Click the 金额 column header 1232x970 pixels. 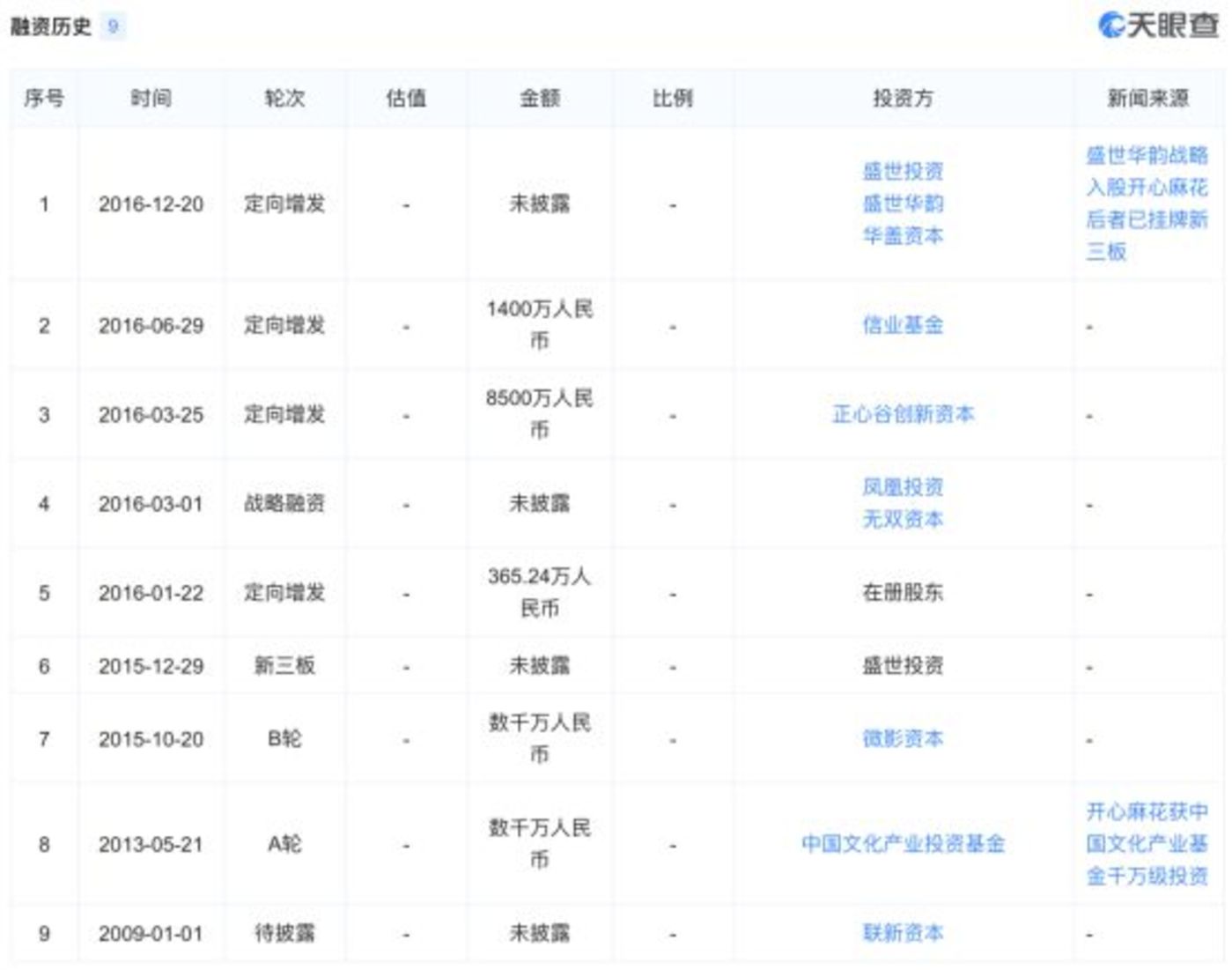click(x=540, y=98)
